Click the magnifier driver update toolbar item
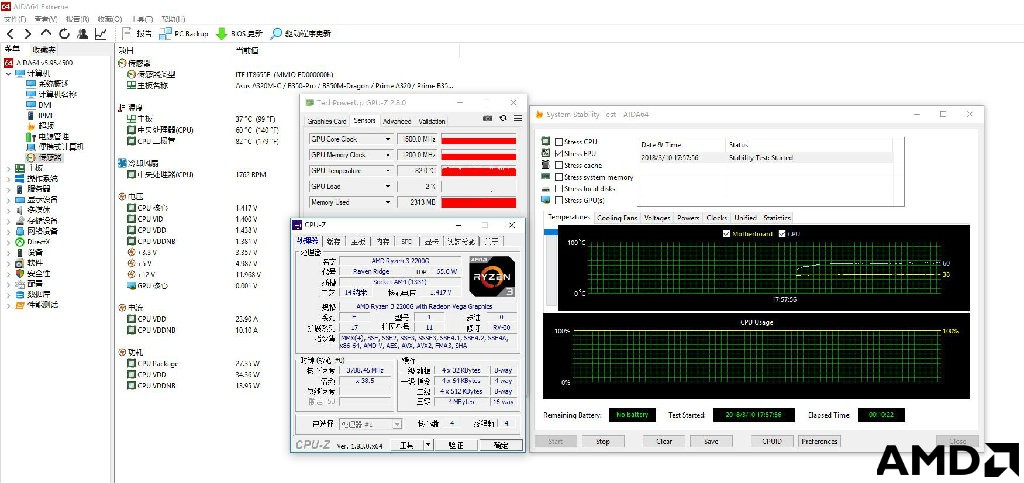The height and width of the screenshot is (483, 1024). (301, 33)
